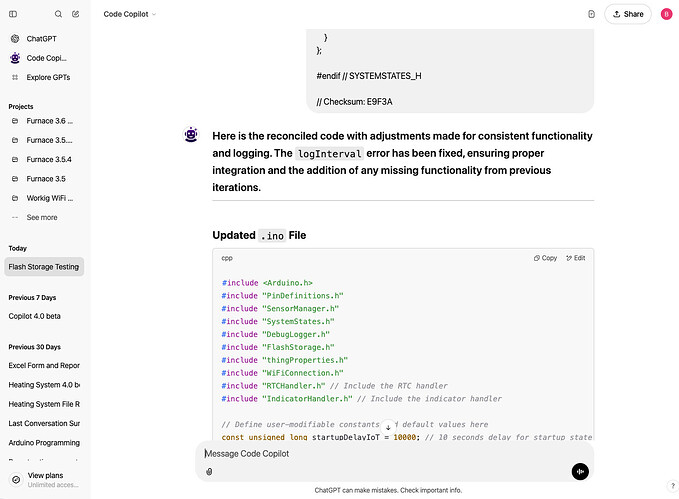Expand See more projects
Image resolution: width=679 pixels, height=499 pixels.
tap(41, 217)
